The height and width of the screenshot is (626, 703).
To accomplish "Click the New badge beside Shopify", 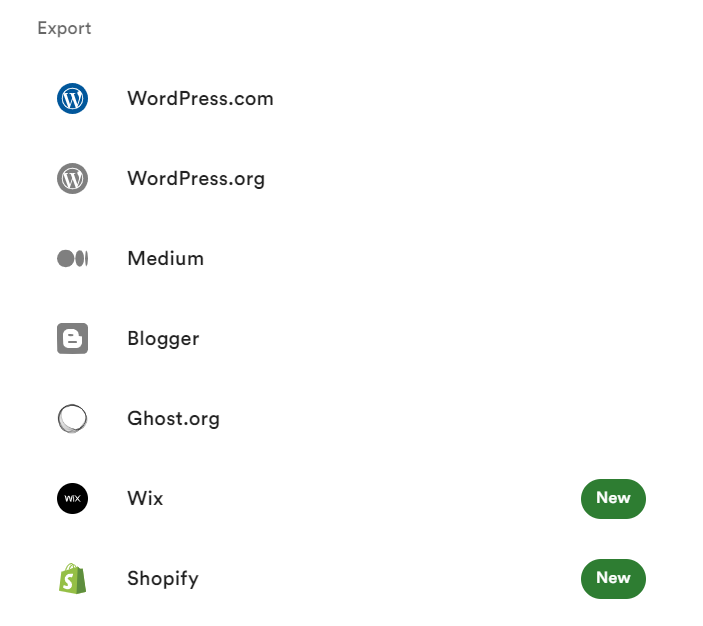I will pyautogui.click(x=613, y=579).
